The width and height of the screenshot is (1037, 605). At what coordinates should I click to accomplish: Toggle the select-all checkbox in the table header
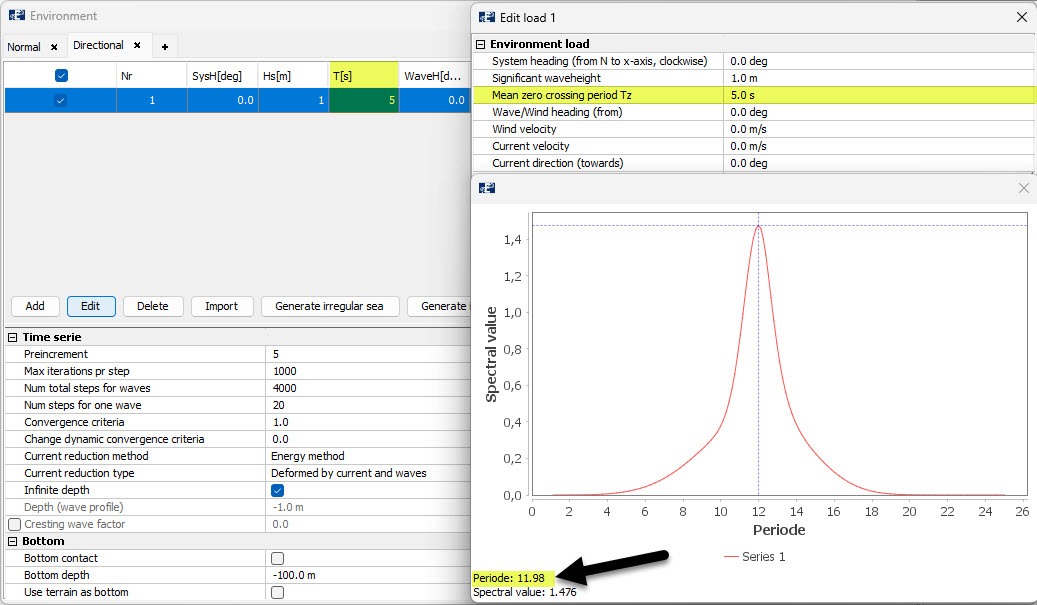pyautogui.click(x=62, y=75)
